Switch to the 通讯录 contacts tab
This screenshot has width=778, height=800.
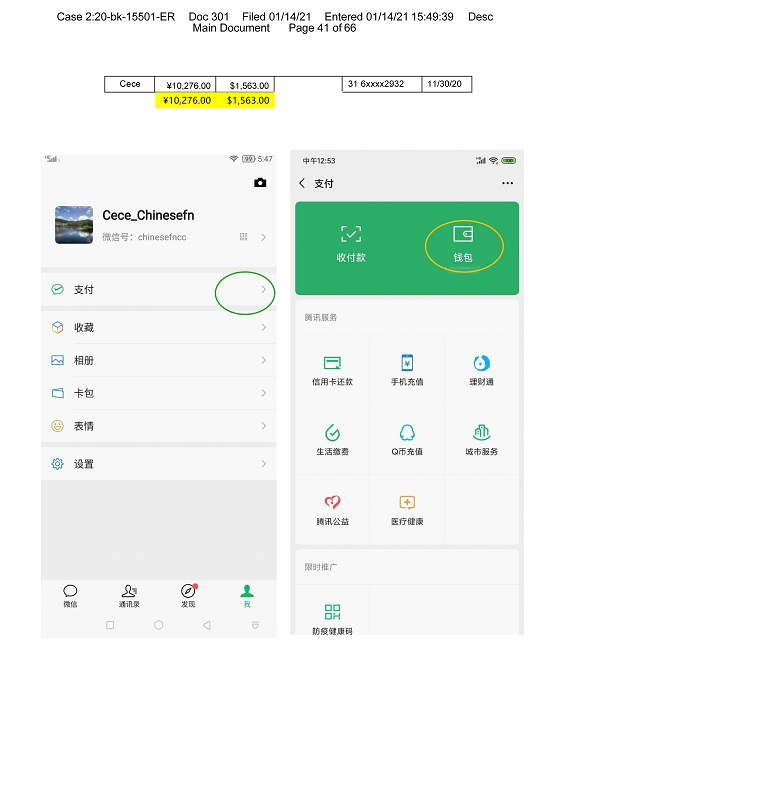pyautogui.click(x=129, y=596)
